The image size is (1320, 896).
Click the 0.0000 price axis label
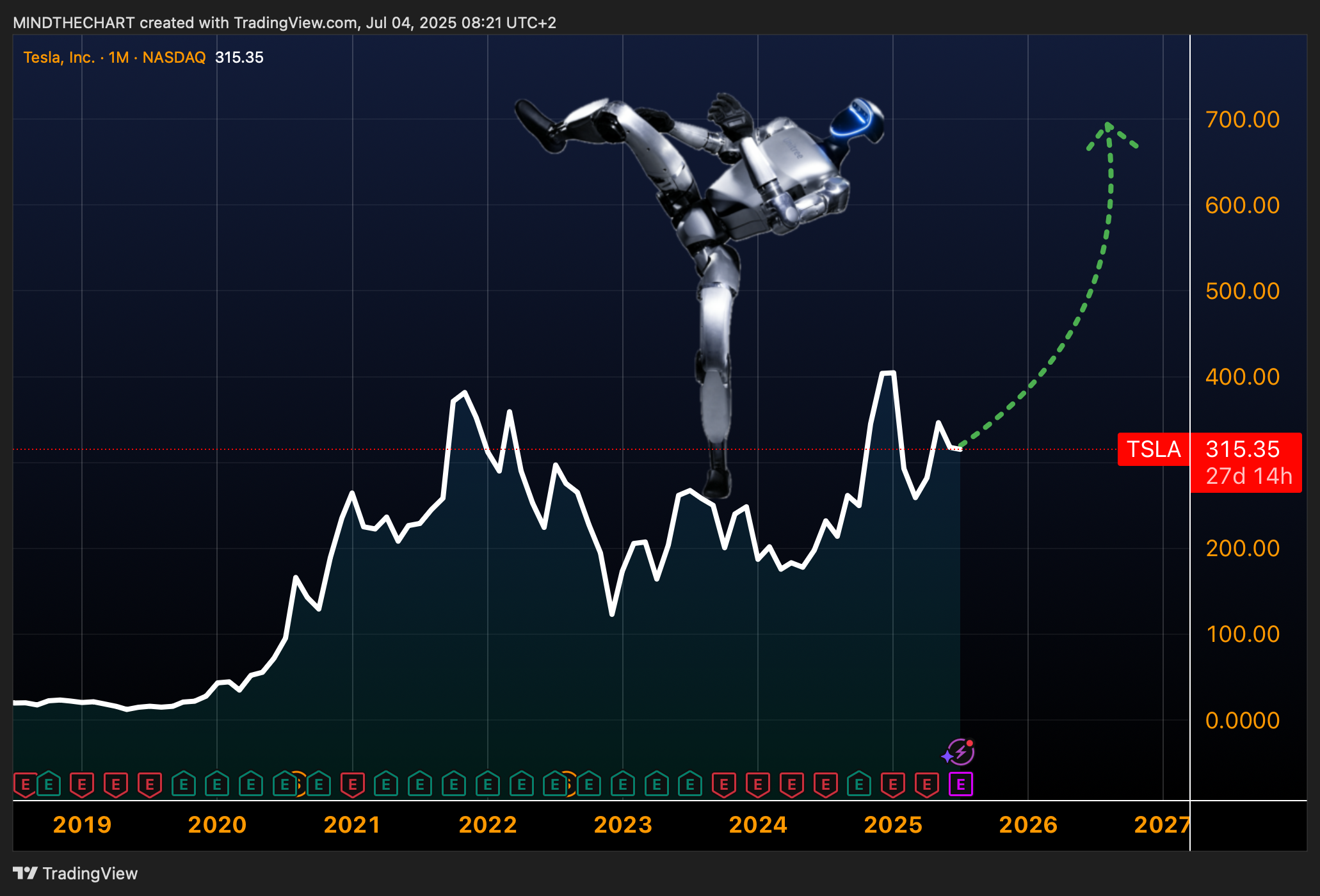click(1243, 721)
